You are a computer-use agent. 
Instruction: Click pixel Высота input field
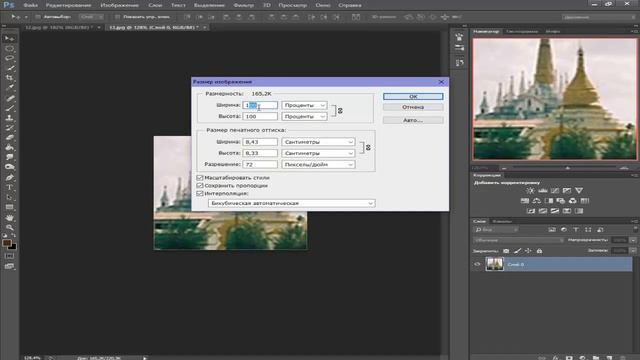coord(260,116)
